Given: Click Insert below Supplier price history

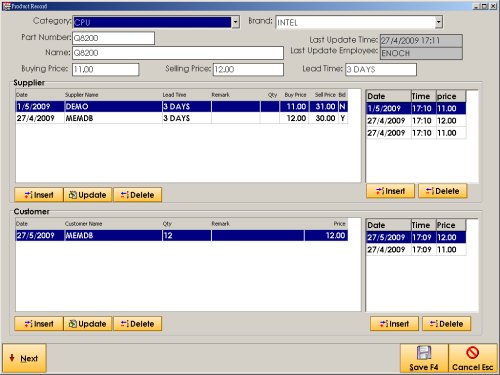Looking at the screenshot, I should point(390,191).
